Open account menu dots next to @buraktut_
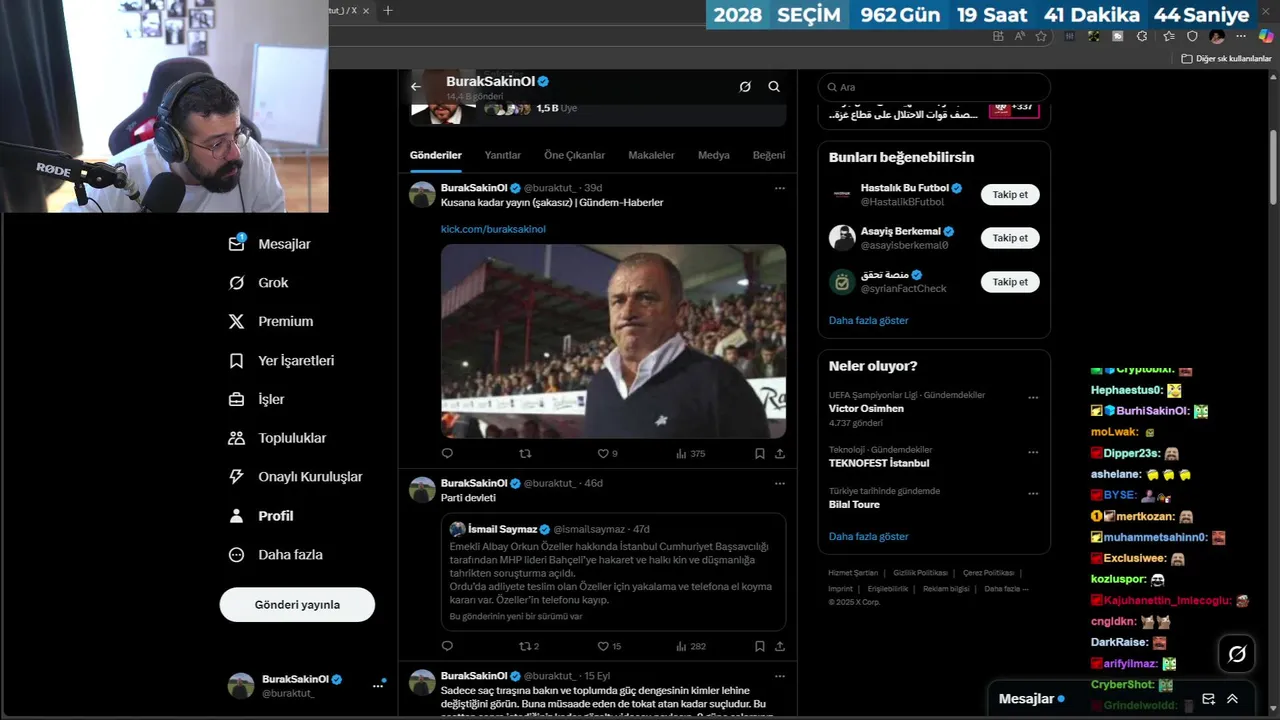Image resolution: width=1280 pixels, height=720 pixels. click(378, 685)
